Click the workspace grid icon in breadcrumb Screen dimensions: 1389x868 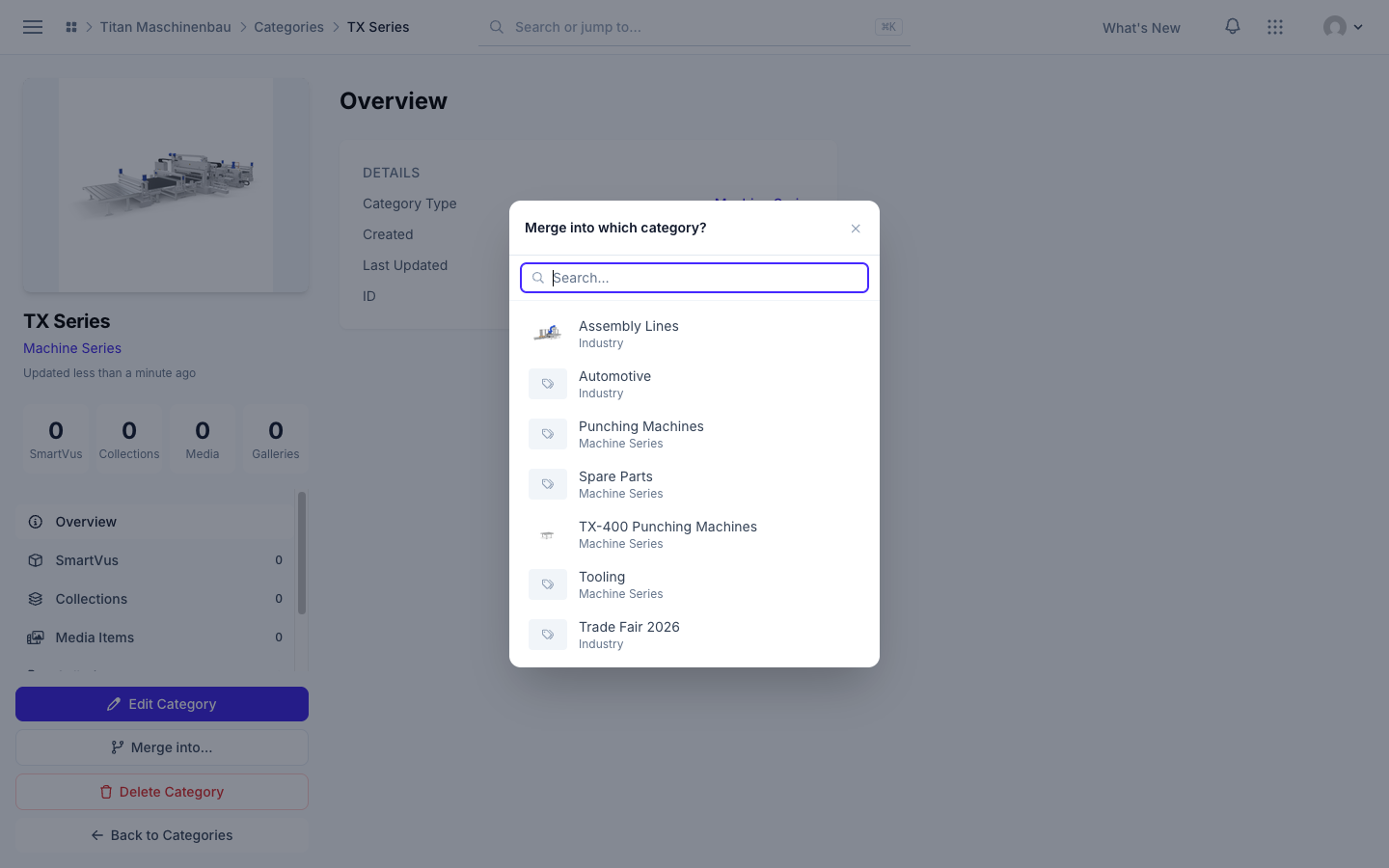(x=71, y=27)
